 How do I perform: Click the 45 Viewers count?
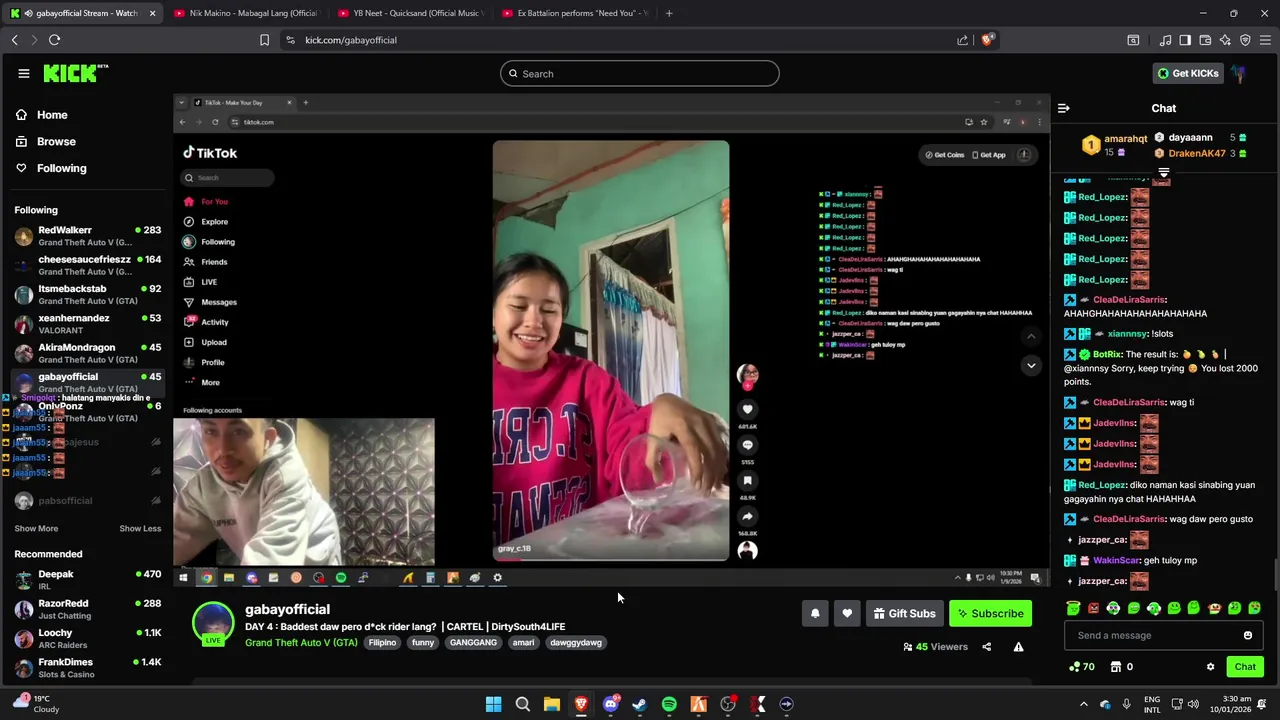point(936,647)
